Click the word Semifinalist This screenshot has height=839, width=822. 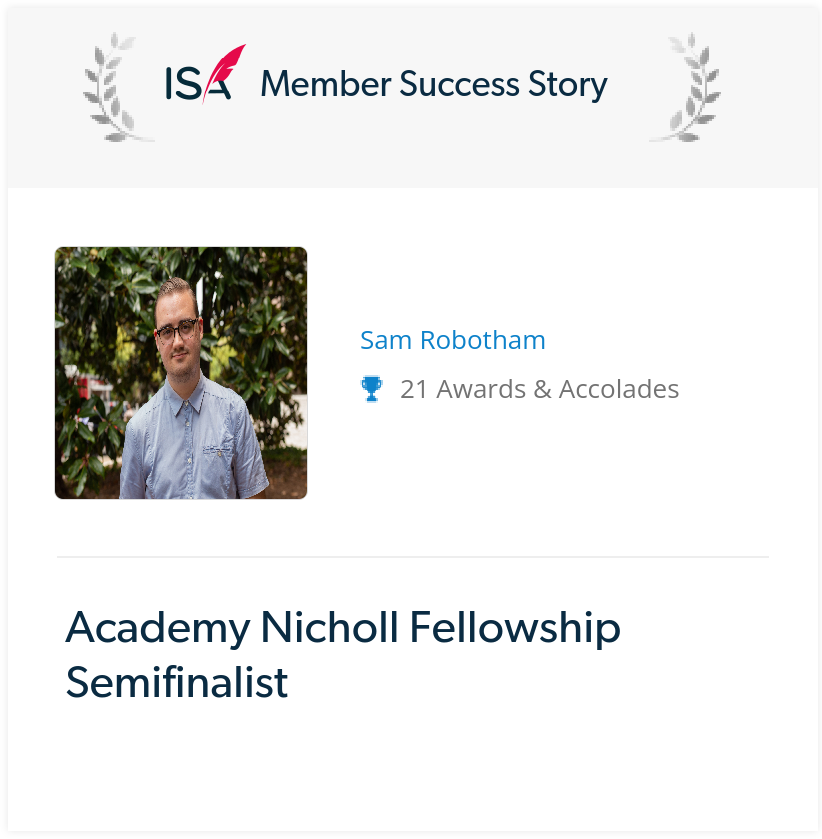tap(177, 683)
